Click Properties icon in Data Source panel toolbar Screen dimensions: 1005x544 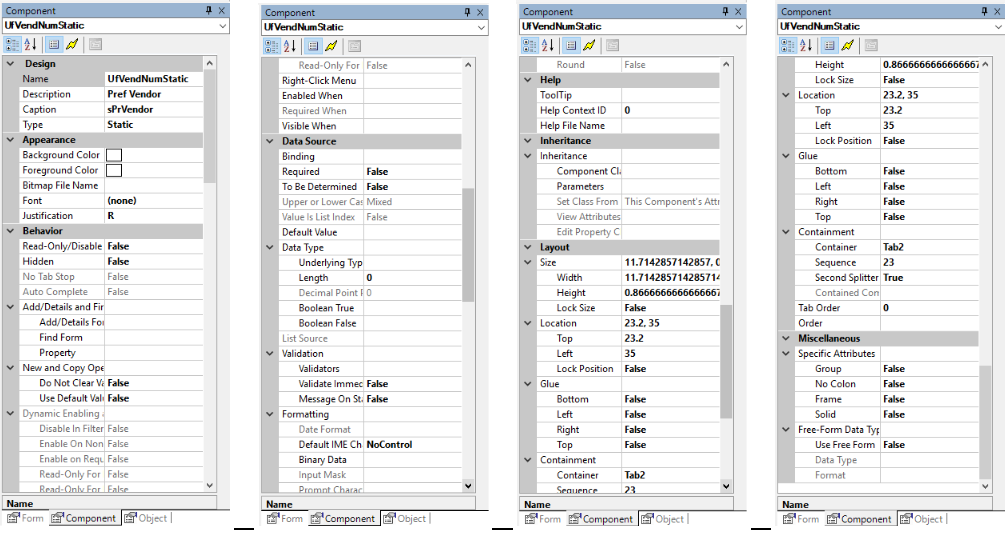(313, 45)
